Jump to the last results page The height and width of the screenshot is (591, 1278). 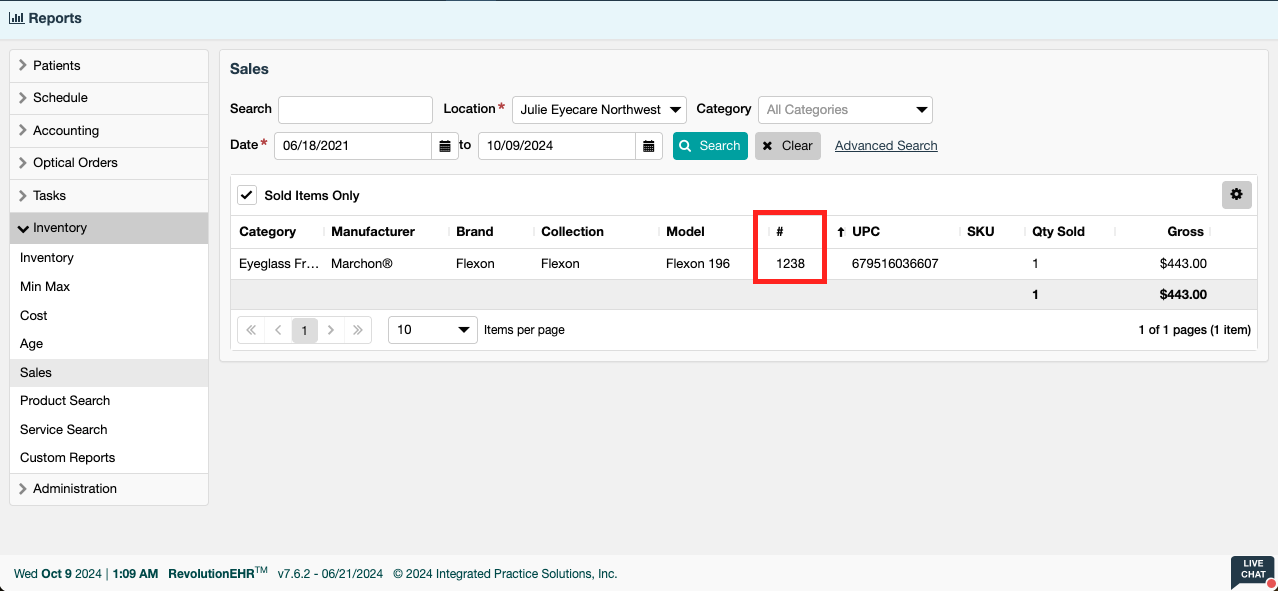tap(357, 330)
